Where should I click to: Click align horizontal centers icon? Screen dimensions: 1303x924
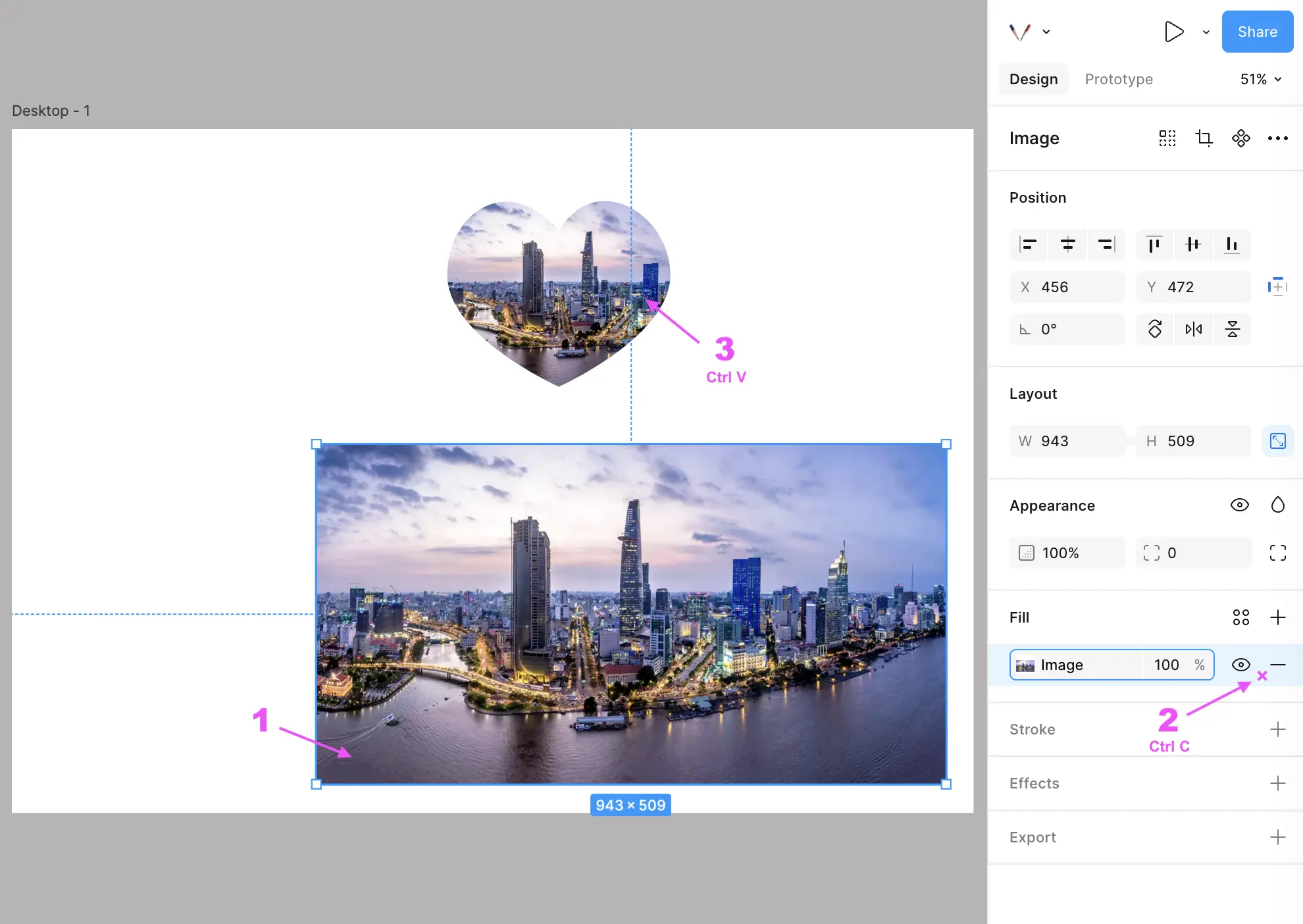1067,245
